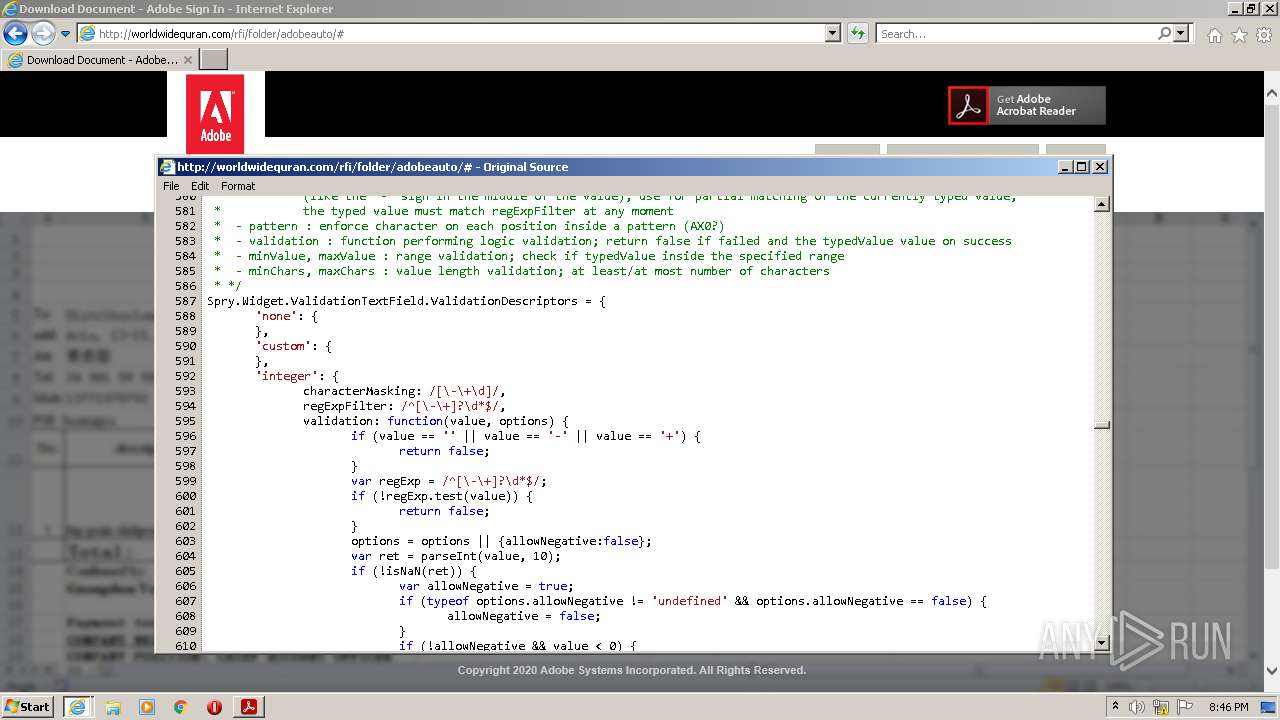
Task: Open Adobe Reader taskbar icon
Action: point(249,707)
